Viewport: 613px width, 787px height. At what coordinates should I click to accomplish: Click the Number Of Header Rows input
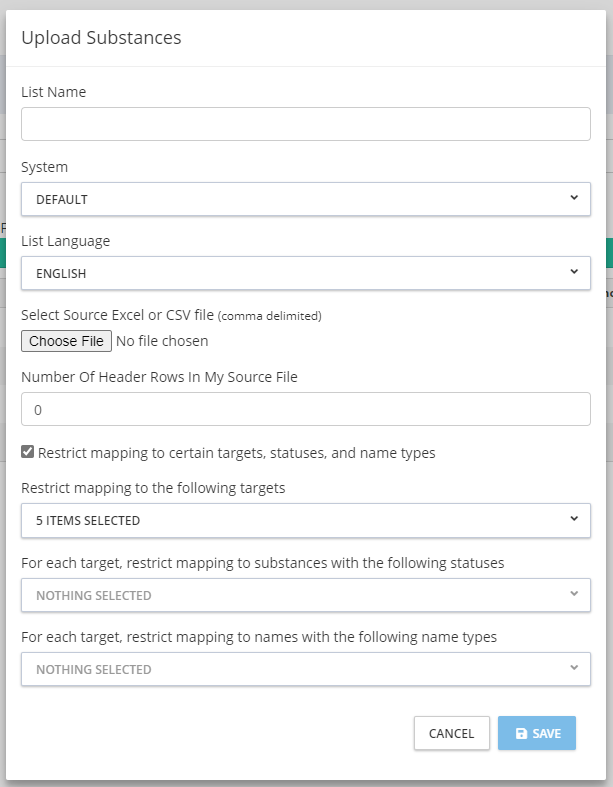[x=305, y=409]
